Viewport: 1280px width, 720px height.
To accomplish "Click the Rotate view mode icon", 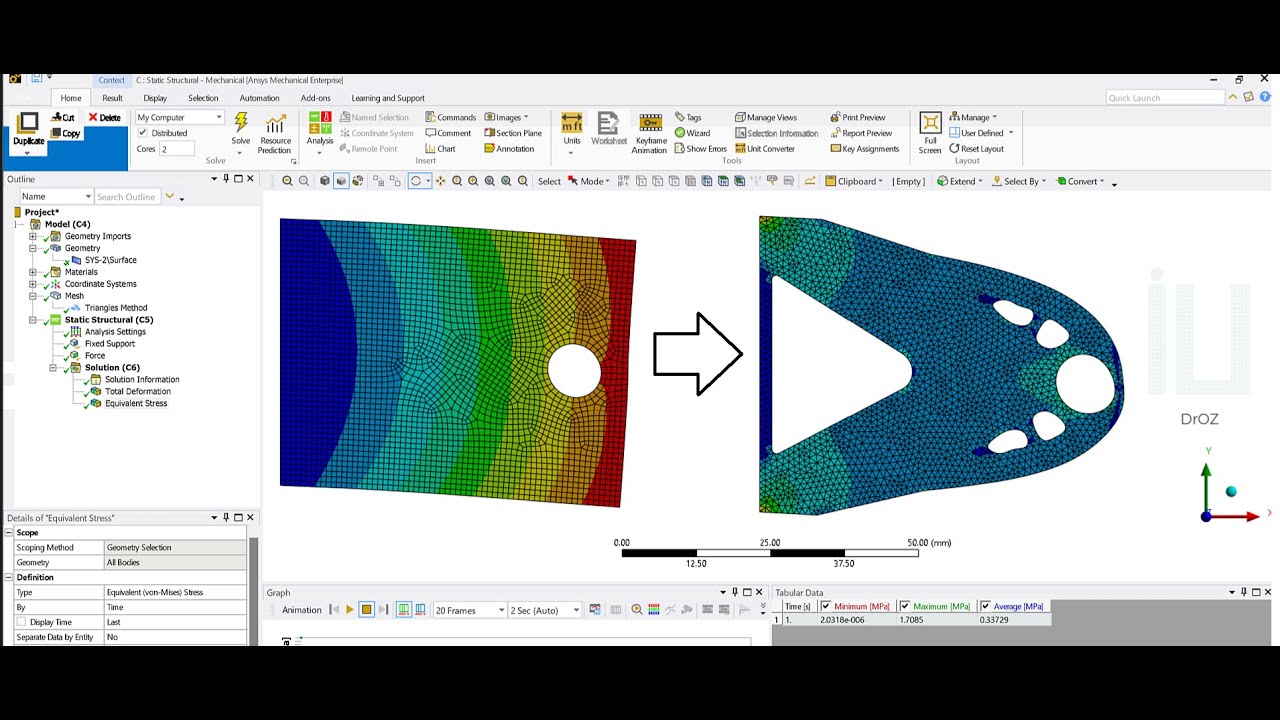I will click(x=416, y=181).
